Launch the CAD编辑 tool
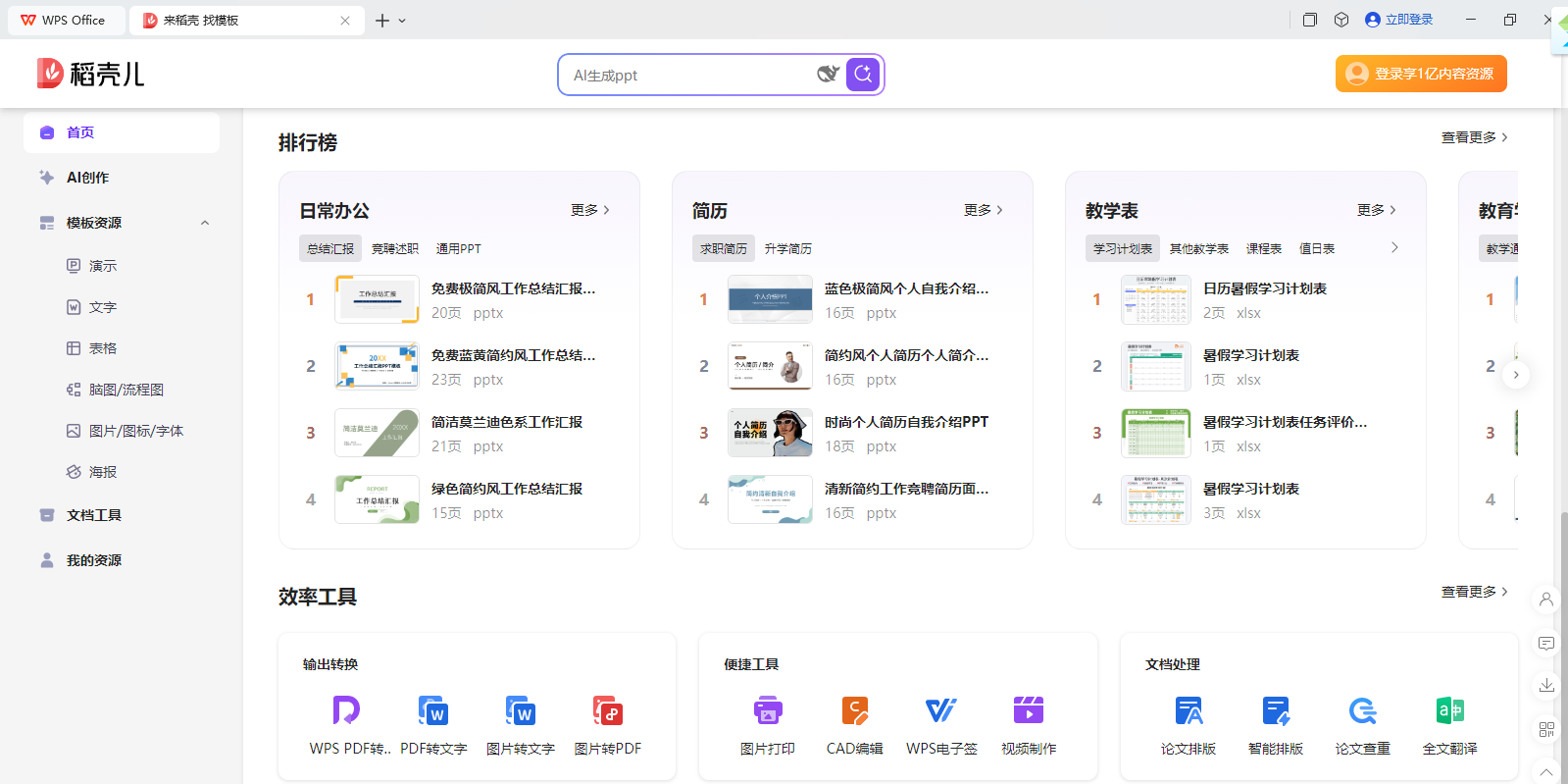 pos(854,711)
